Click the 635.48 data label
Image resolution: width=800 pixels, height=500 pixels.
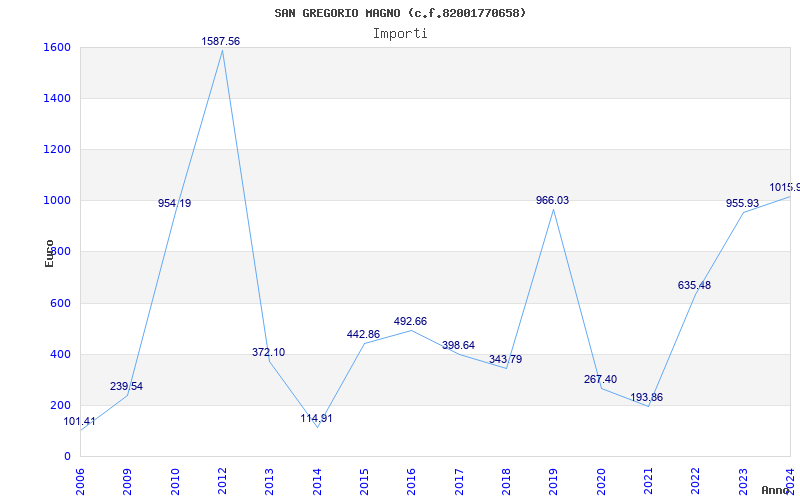coord(694,285)
